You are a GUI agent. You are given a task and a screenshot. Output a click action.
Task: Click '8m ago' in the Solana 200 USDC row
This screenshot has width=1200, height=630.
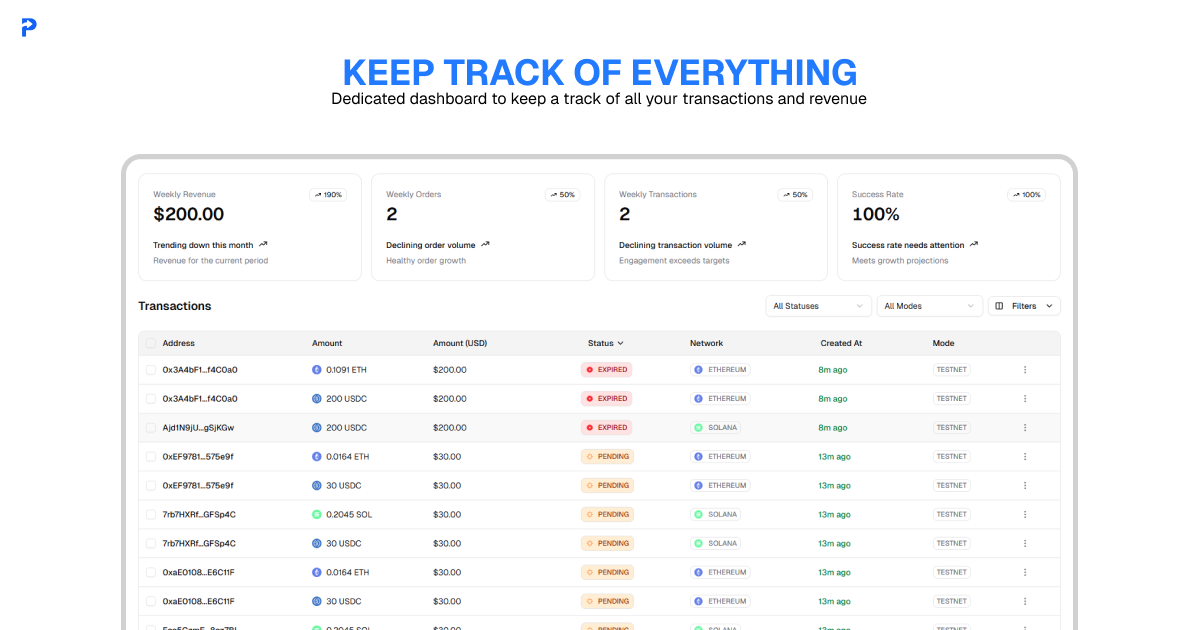pyautogui.click(x=833, y=428)
